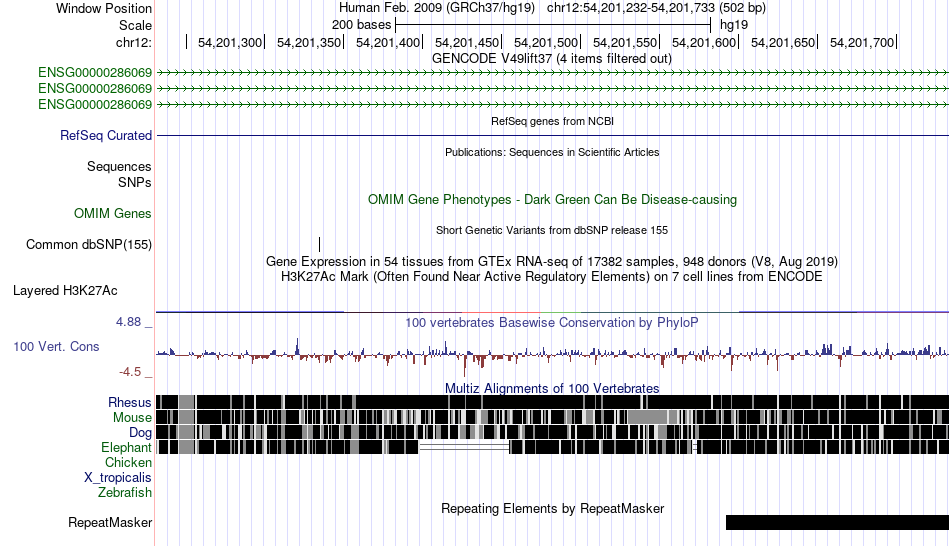Open GENCODE V49lift37 track title
This screenshot has height=546, width=950.
[x=551, y=59]
